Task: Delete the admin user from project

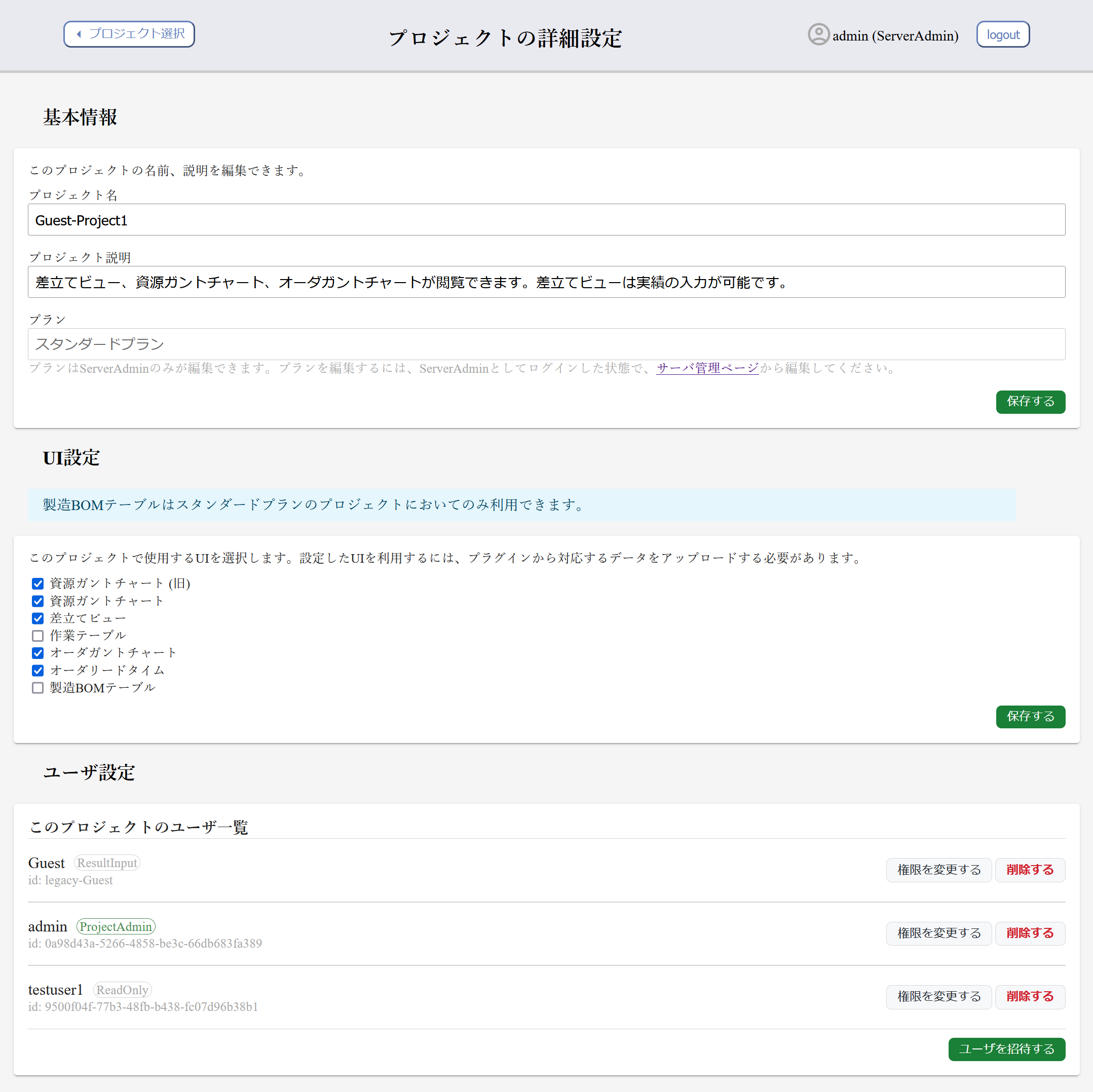Action: (x=1030, y=933)
